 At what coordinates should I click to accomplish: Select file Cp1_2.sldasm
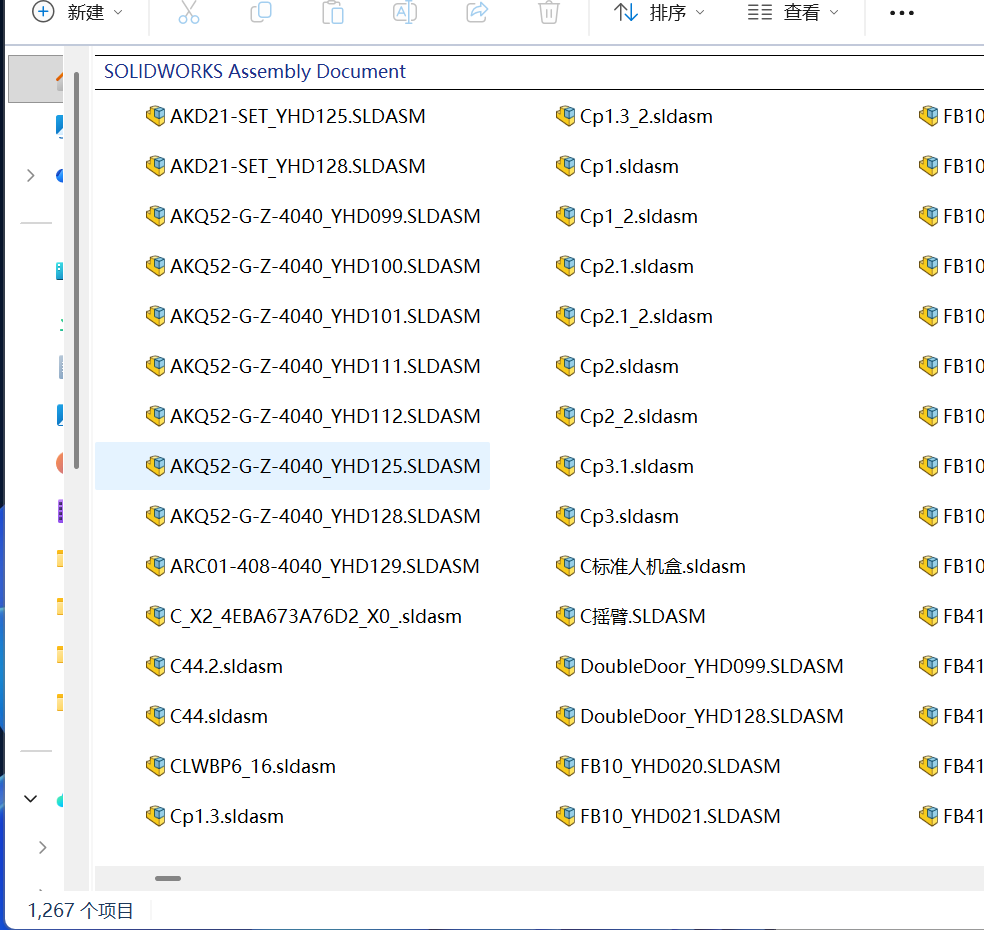point(626,216)
